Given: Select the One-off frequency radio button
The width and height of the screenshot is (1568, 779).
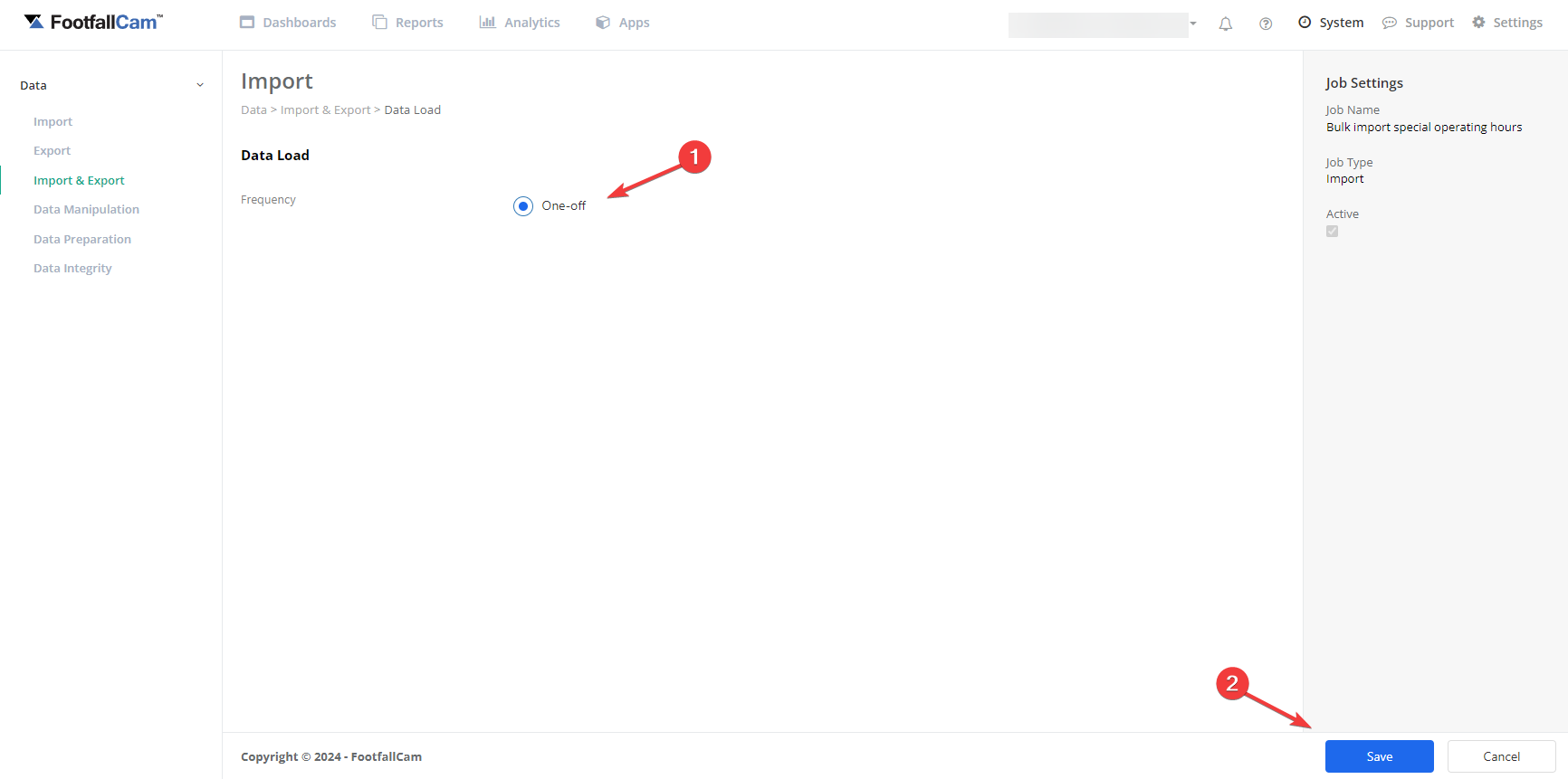Looking at the screenshot, I should tap(523, 206).
